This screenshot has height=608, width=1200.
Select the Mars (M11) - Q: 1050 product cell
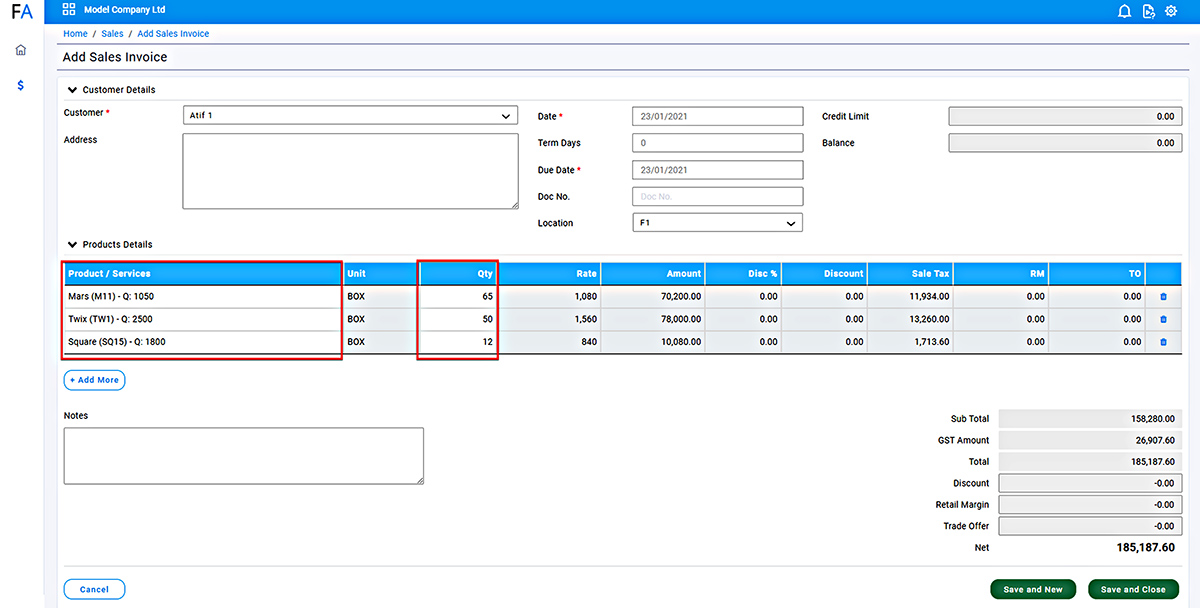[202, 297]
